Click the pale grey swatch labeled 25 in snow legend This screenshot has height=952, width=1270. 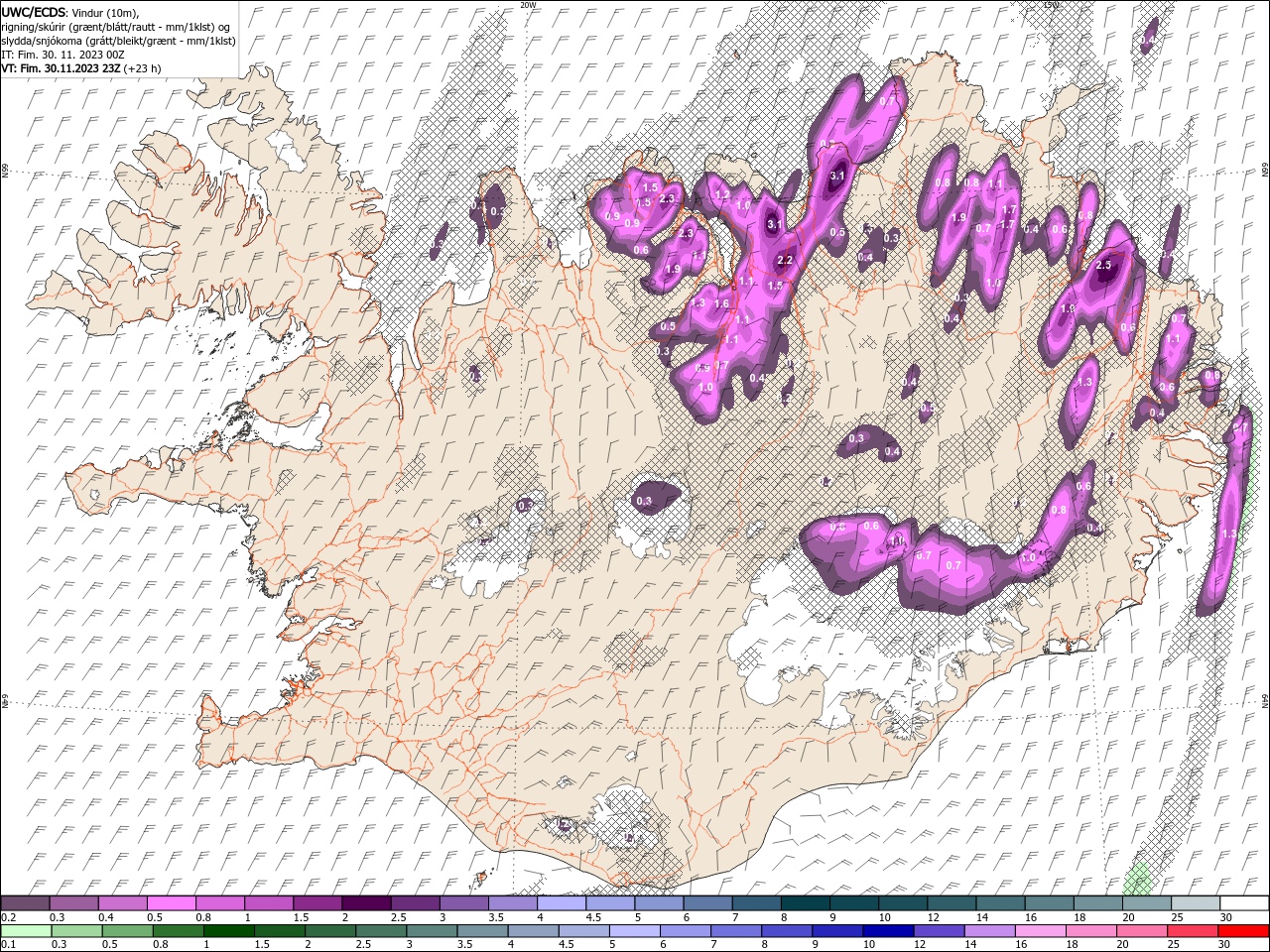[1195, 903]
